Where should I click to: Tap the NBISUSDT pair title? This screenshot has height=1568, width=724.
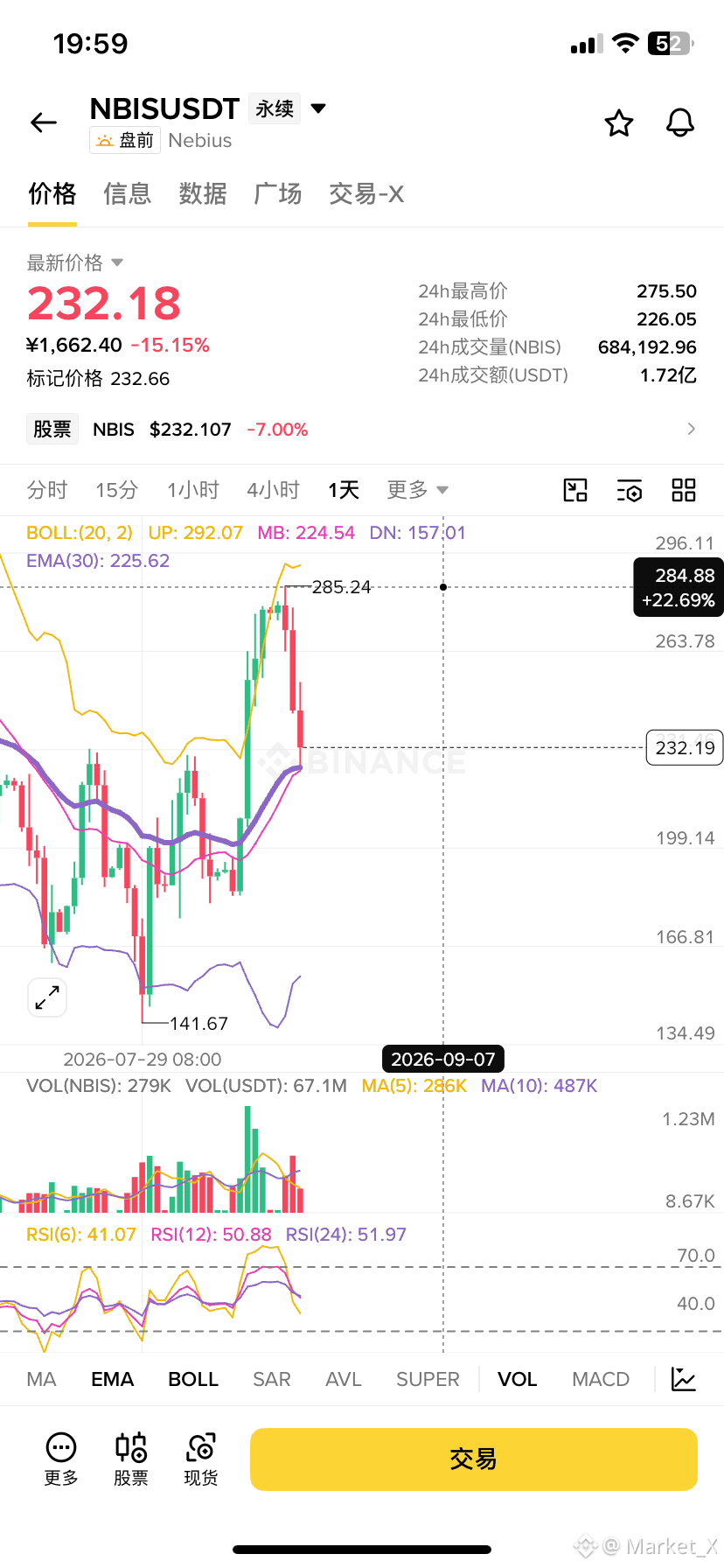pyautogui.click(x=164, y=108)
